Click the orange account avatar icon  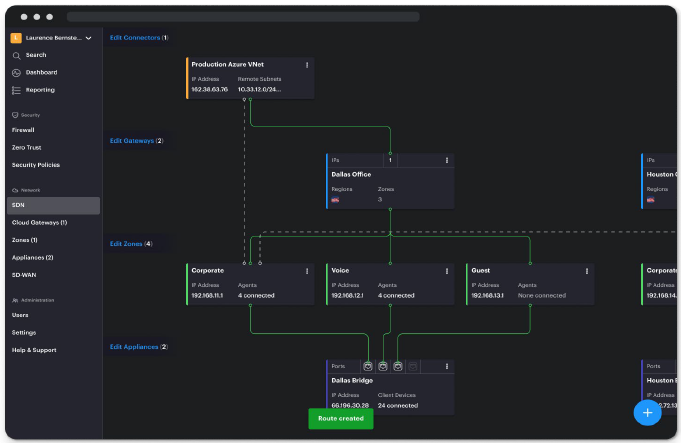tap(16, 38)
